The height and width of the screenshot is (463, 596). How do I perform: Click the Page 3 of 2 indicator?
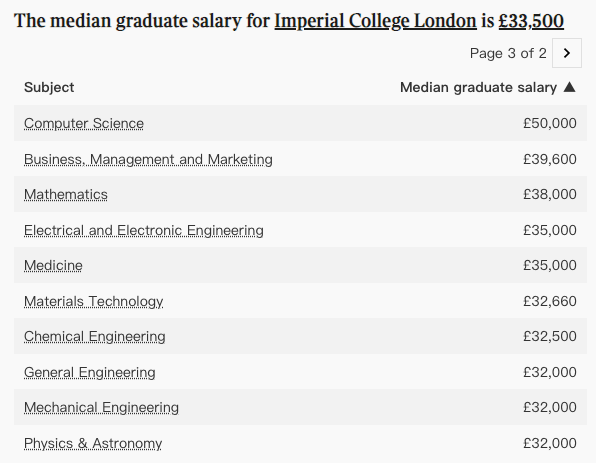[508, 53]
